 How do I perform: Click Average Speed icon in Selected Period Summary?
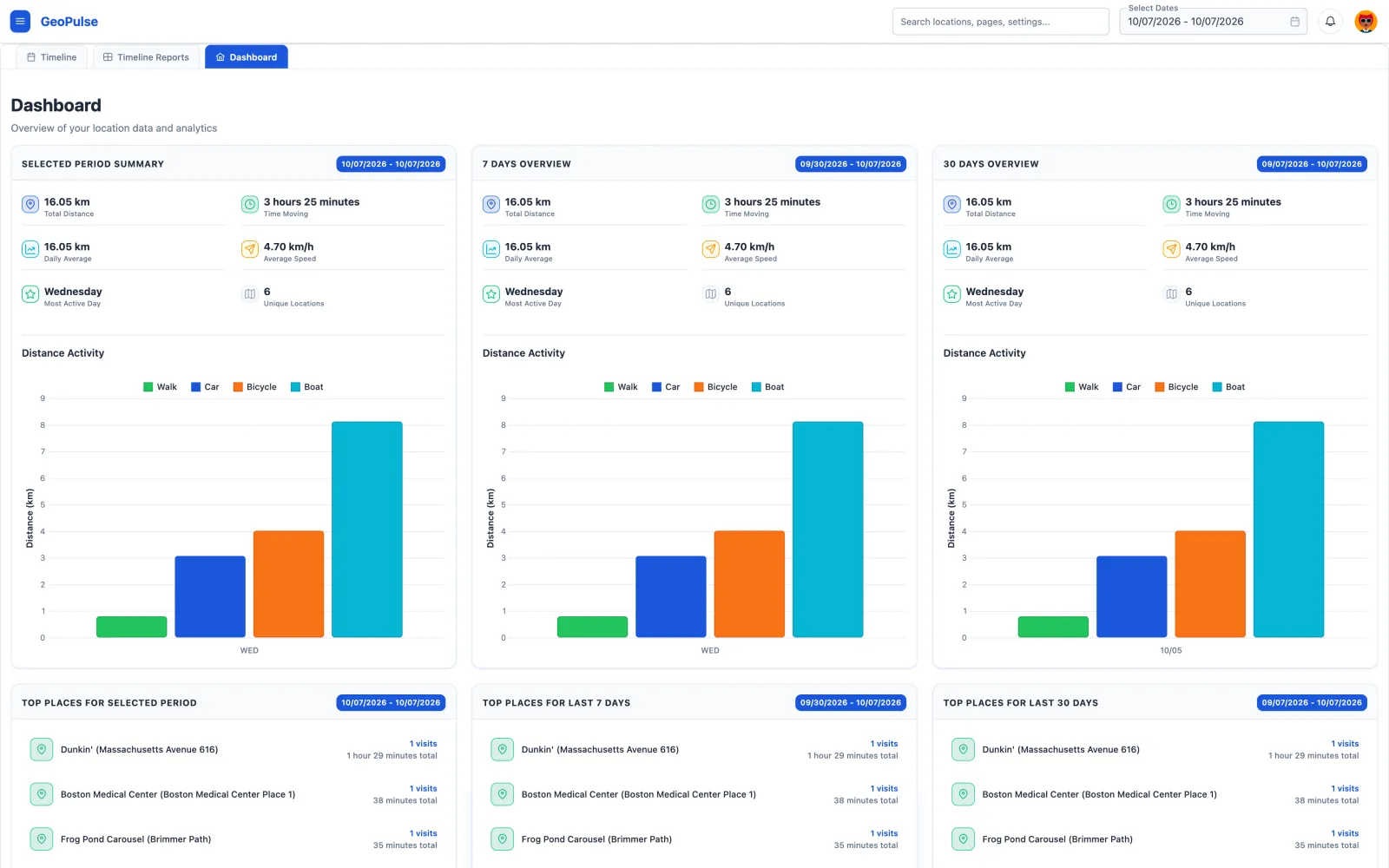250,250
